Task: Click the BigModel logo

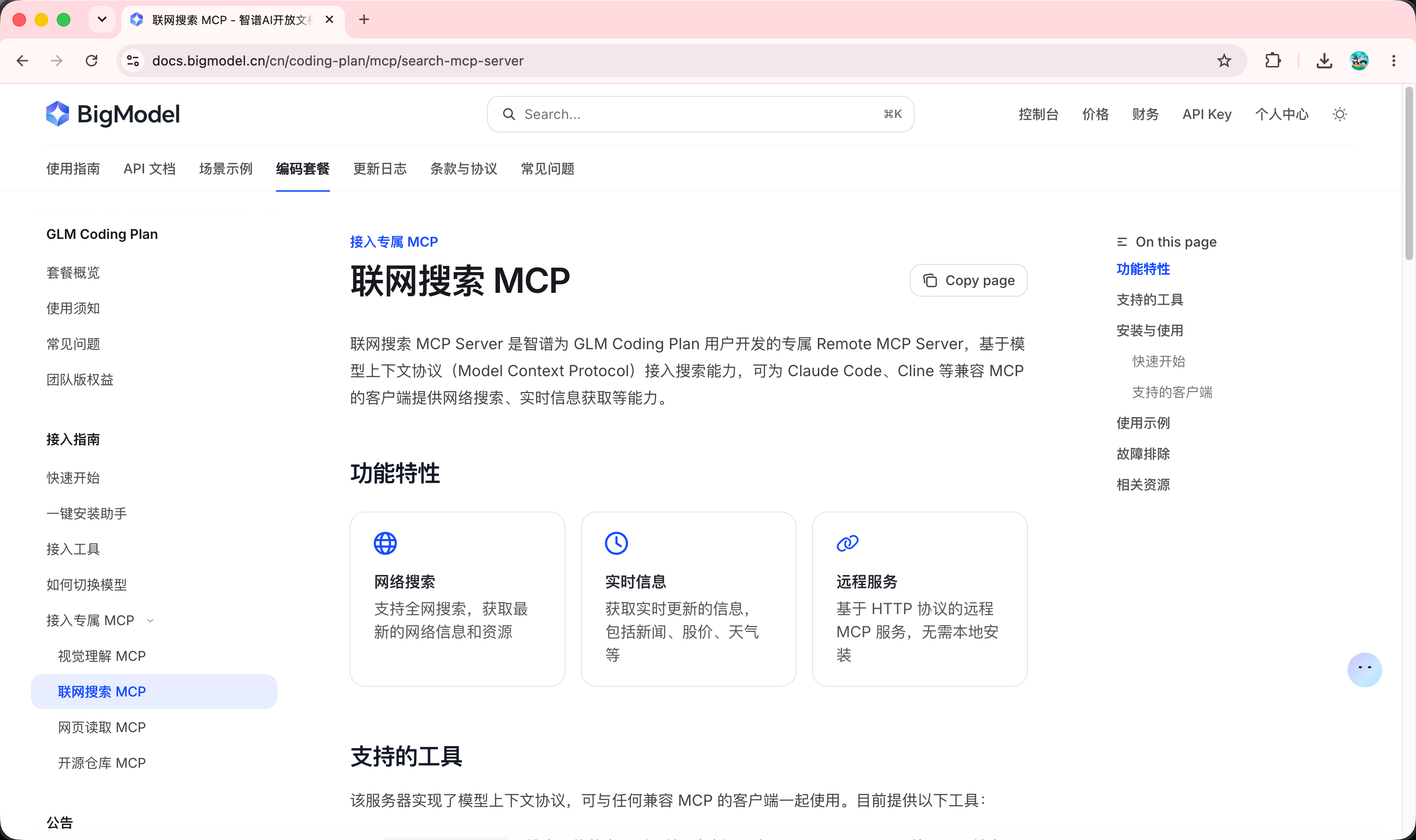Action: pos(113,114)
